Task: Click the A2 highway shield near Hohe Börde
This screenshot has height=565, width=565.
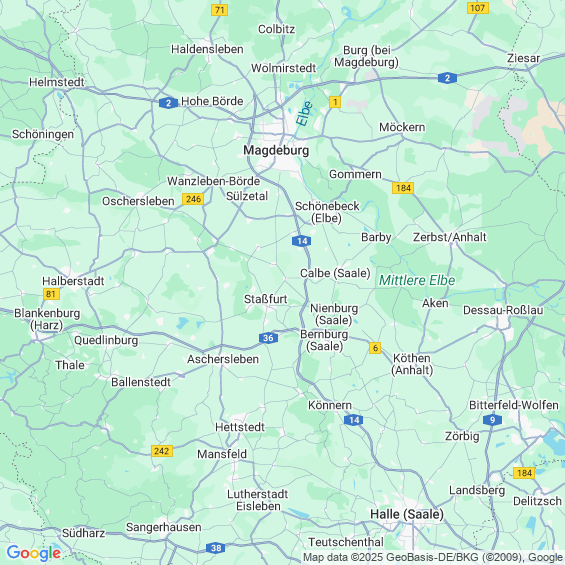Action: pos(168,103)
